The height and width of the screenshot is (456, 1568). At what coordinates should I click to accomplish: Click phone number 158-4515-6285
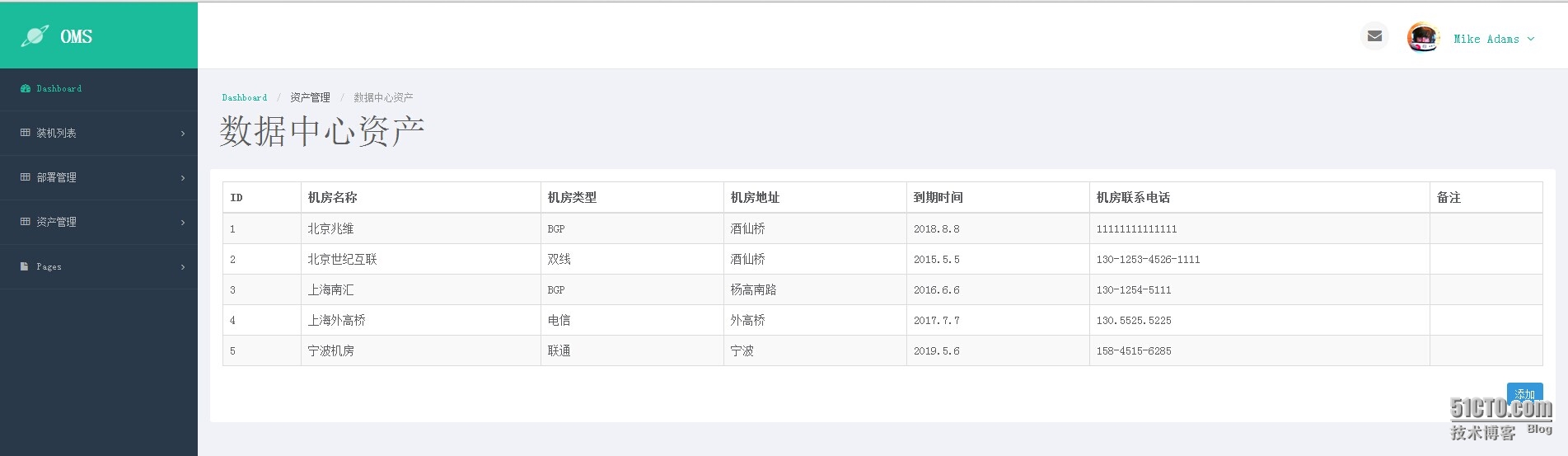[1133, 350]
